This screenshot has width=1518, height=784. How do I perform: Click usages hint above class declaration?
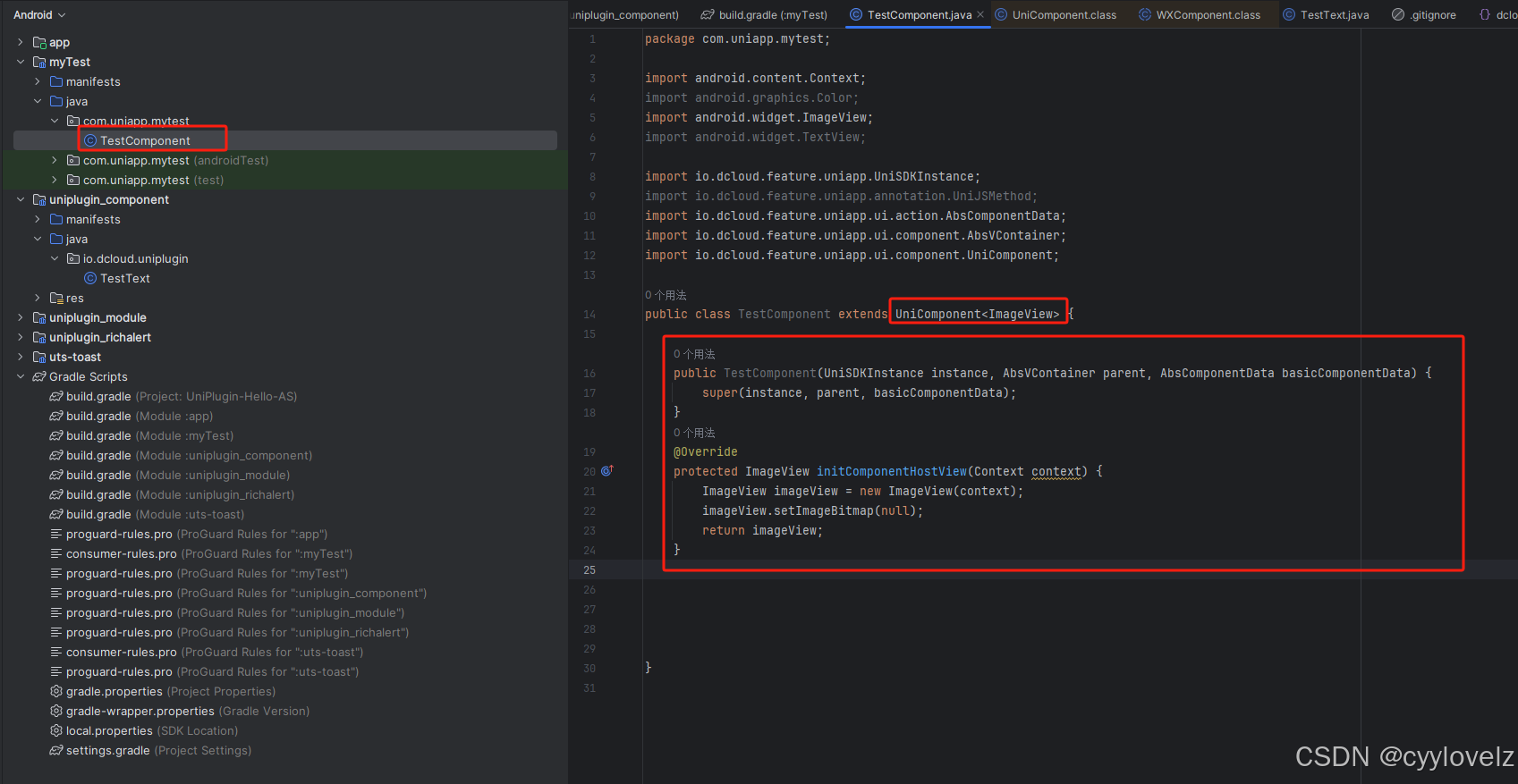point(666,295)
